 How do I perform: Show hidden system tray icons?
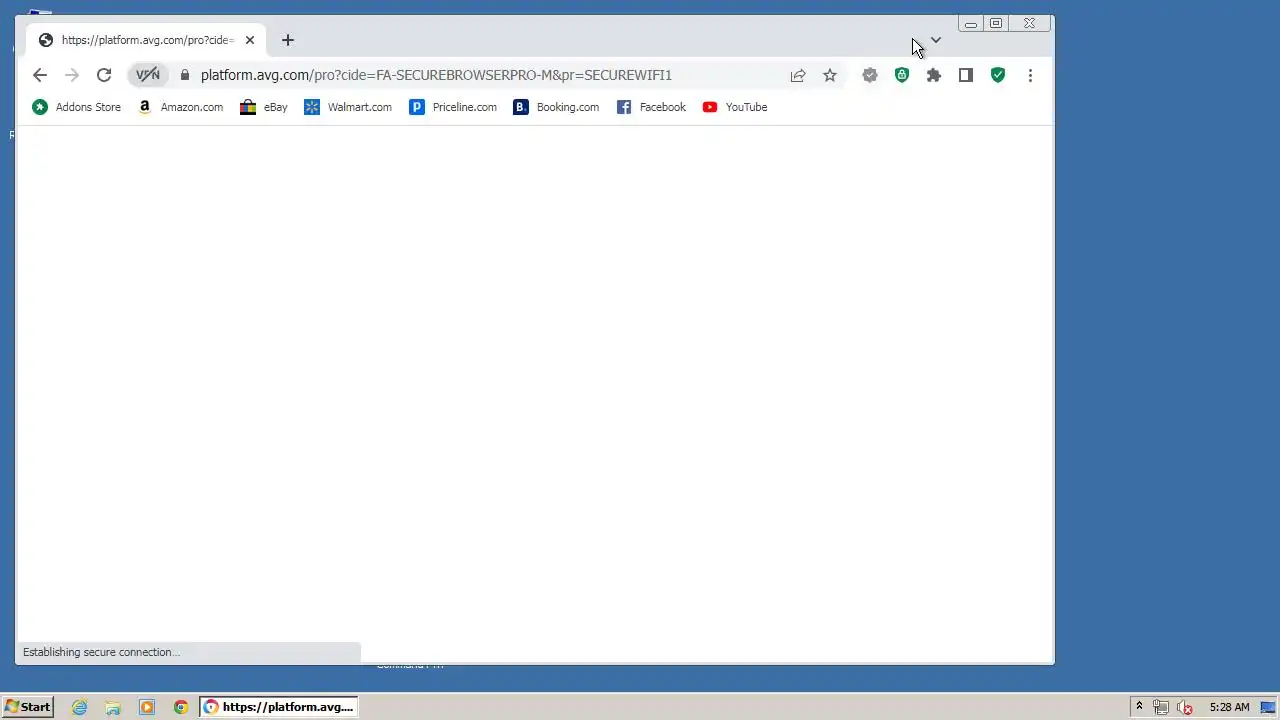pos(1139,707)
